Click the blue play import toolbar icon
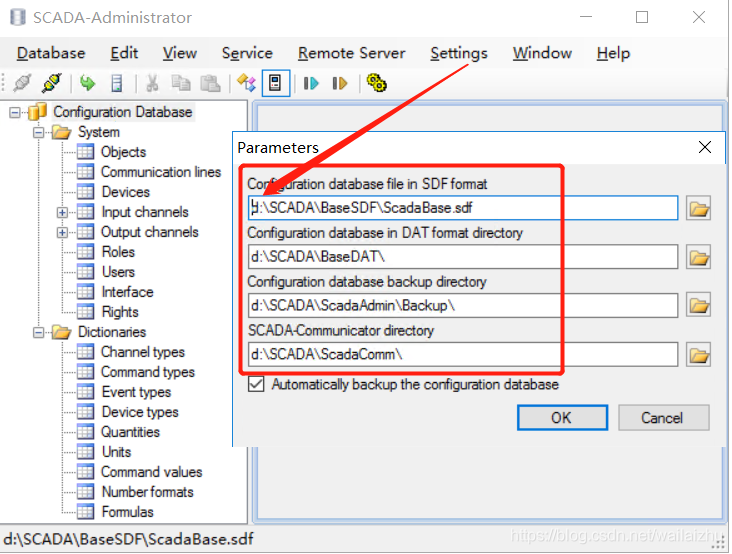 tap(310, 84)
